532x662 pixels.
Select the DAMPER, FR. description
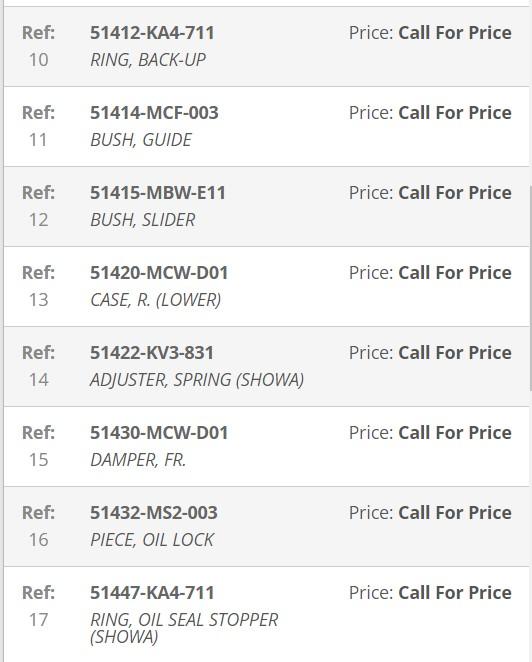click(x=138, y=460)
